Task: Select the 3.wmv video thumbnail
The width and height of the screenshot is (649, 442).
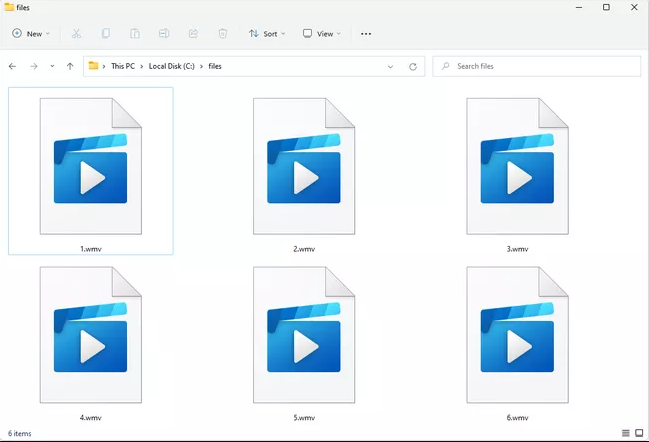Action: (x=517, y=166)
